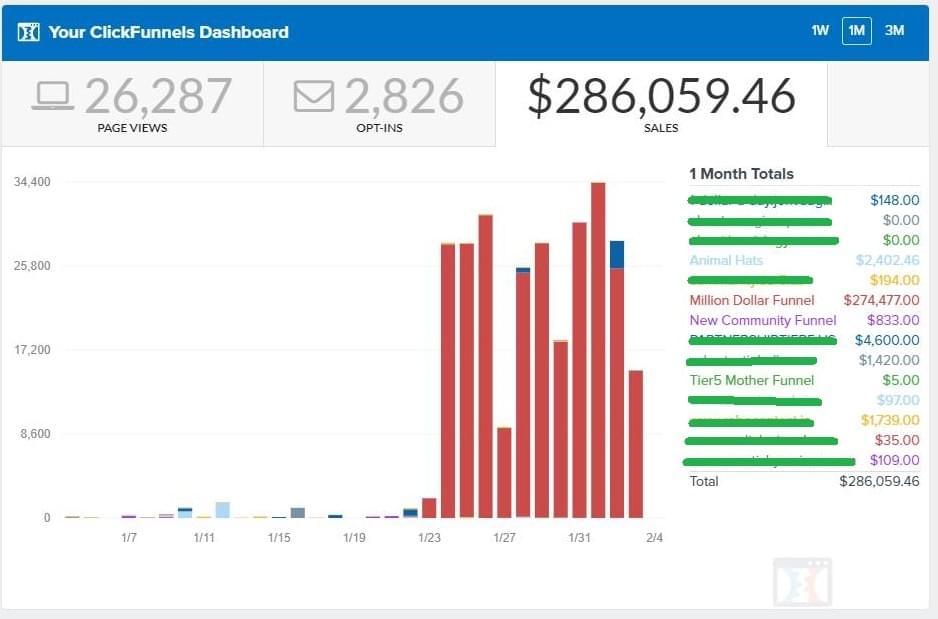Click the $274,477.00 amount
The height and width of the screenshot is (619, 938).
(881, 300)
